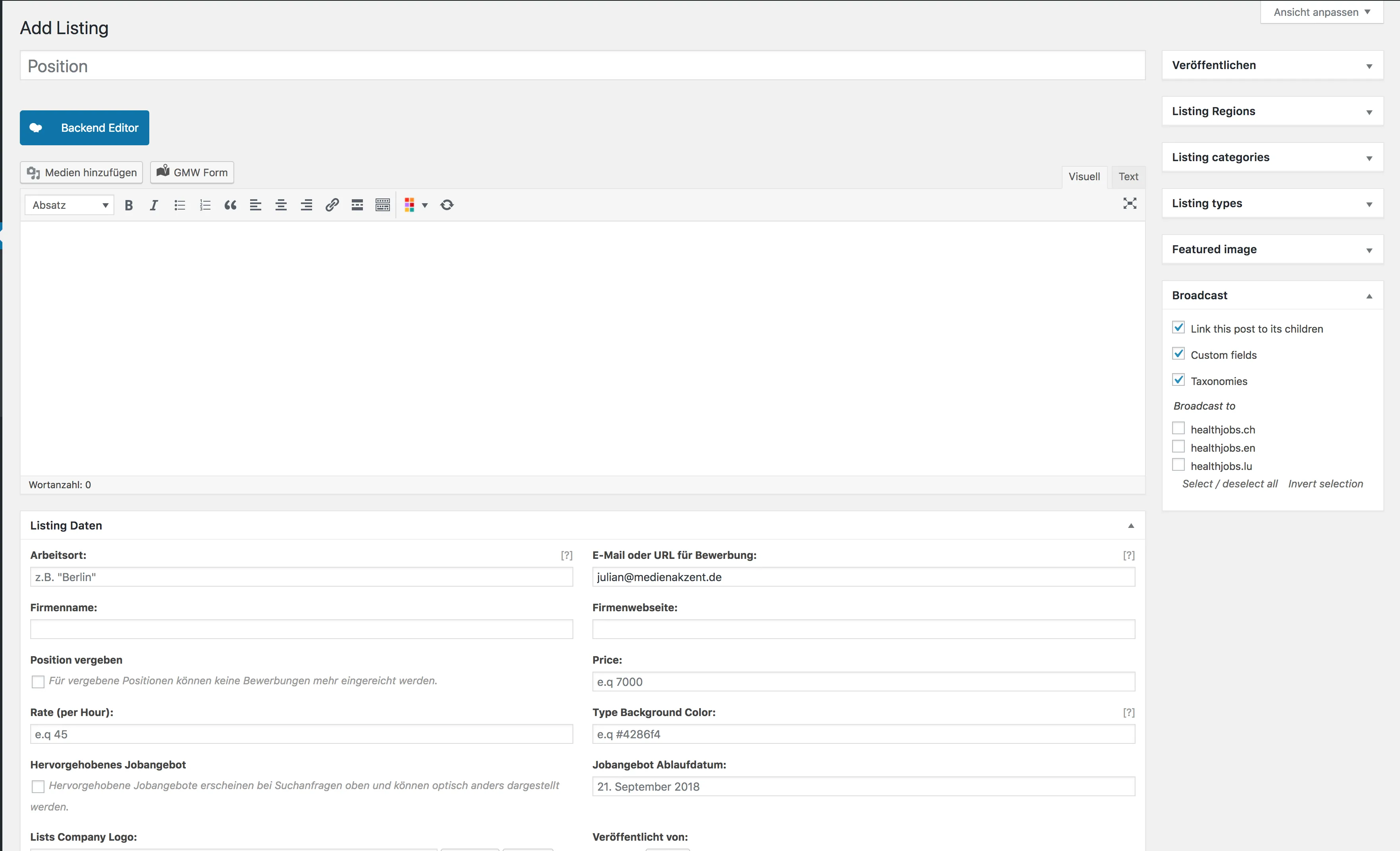Check the Position vergeben checkbox

pos(38,682)
